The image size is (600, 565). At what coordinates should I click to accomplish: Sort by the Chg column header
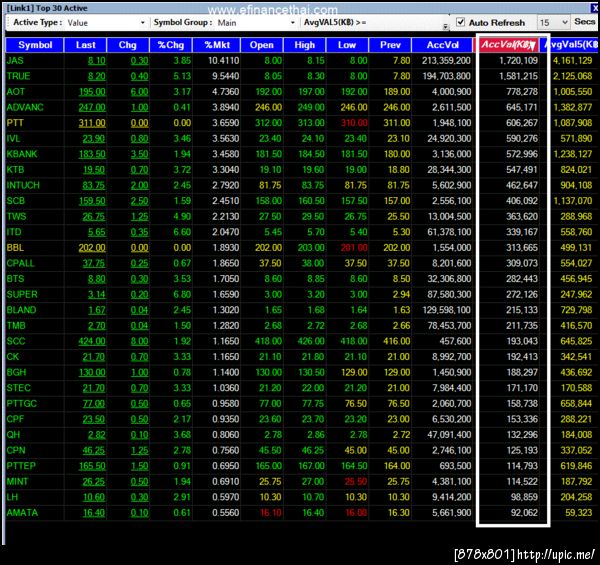128,45
